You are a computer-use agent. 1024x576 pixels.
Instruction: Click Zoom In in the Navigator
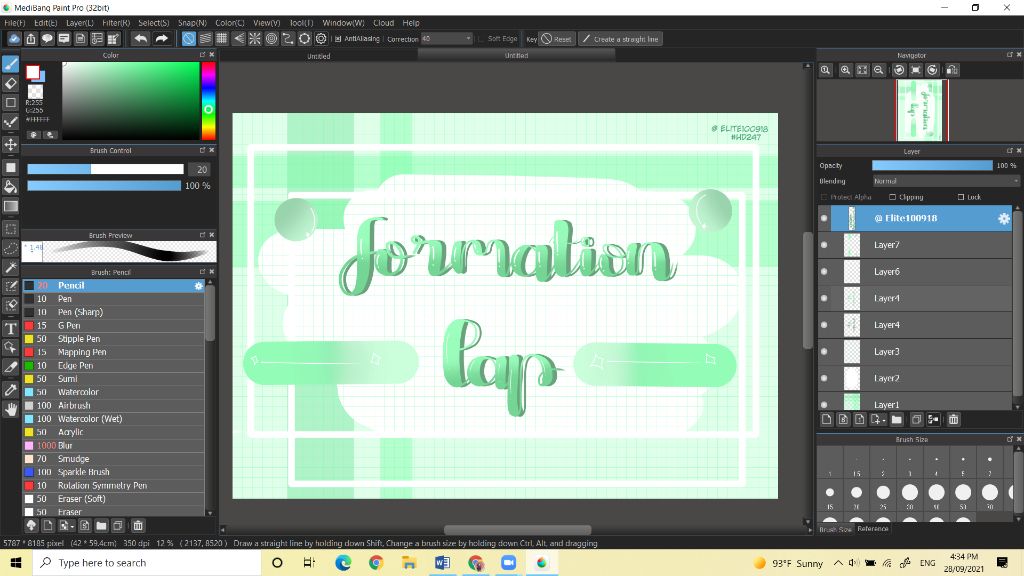845,70
